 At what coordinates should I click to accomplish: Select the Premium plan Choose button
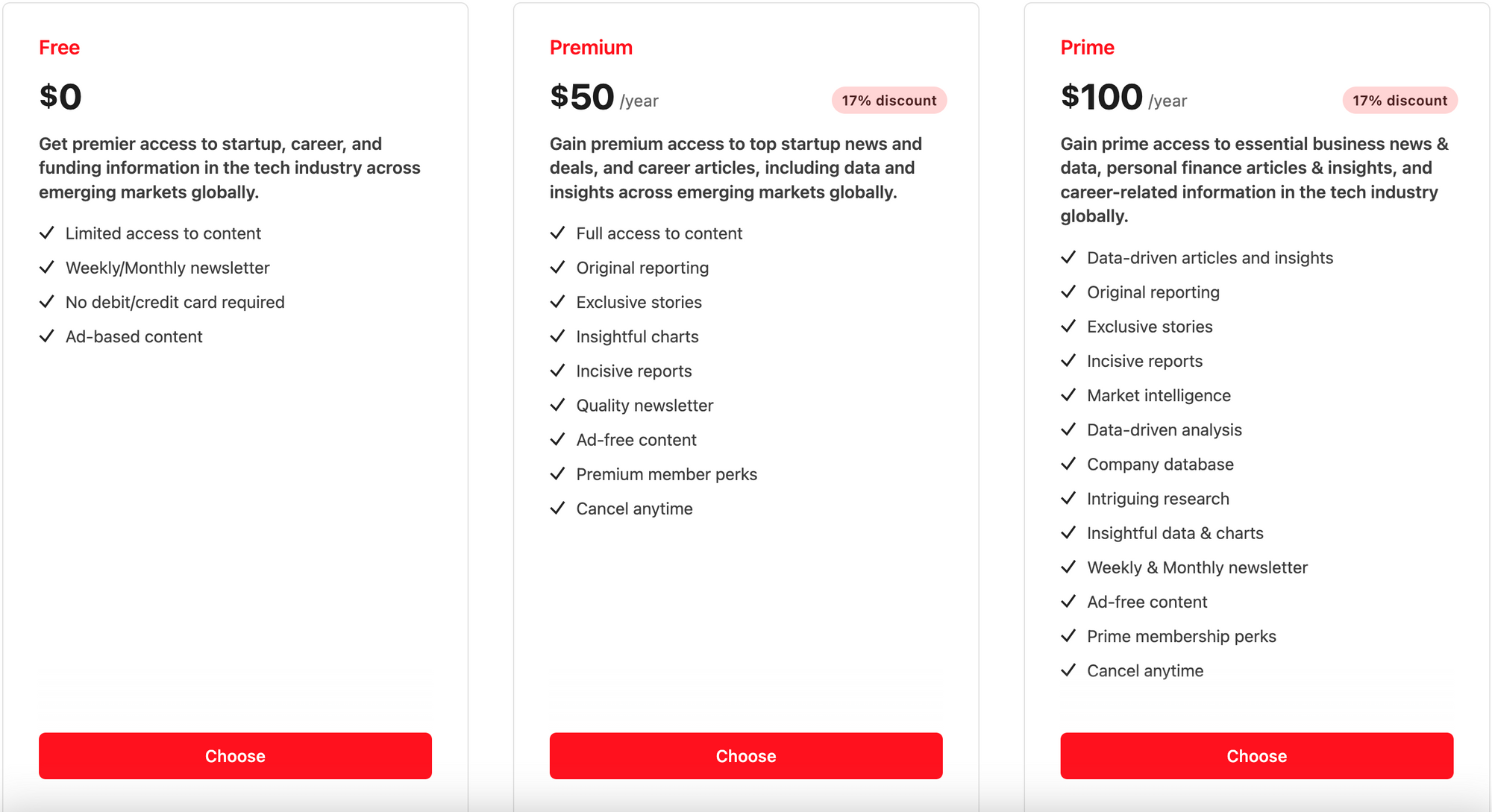pyautogui.click(x=746, y=755)
